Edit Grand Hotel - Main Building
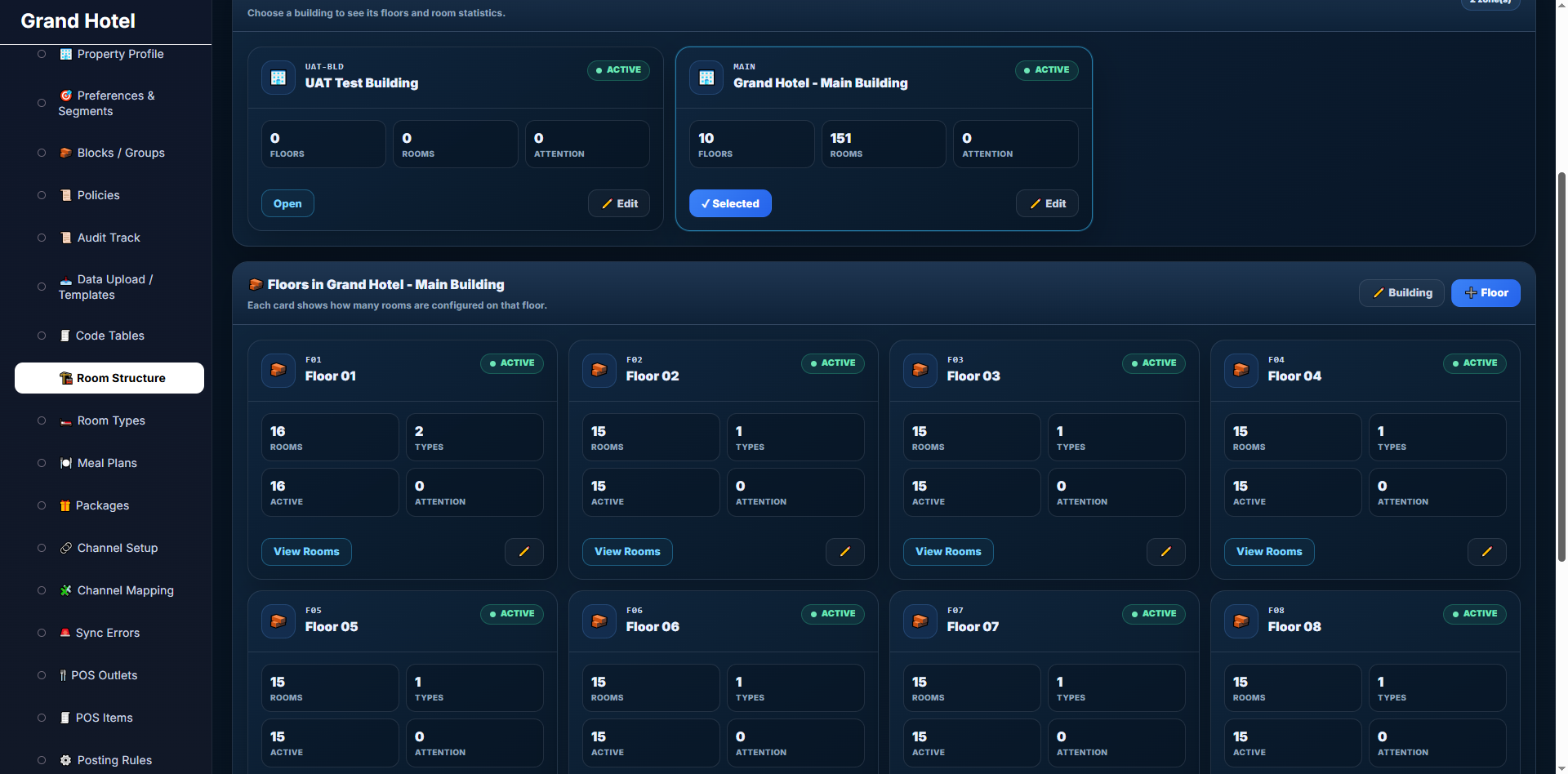The height and width of the screenshot is (774, 1568). coord(1047,203)
